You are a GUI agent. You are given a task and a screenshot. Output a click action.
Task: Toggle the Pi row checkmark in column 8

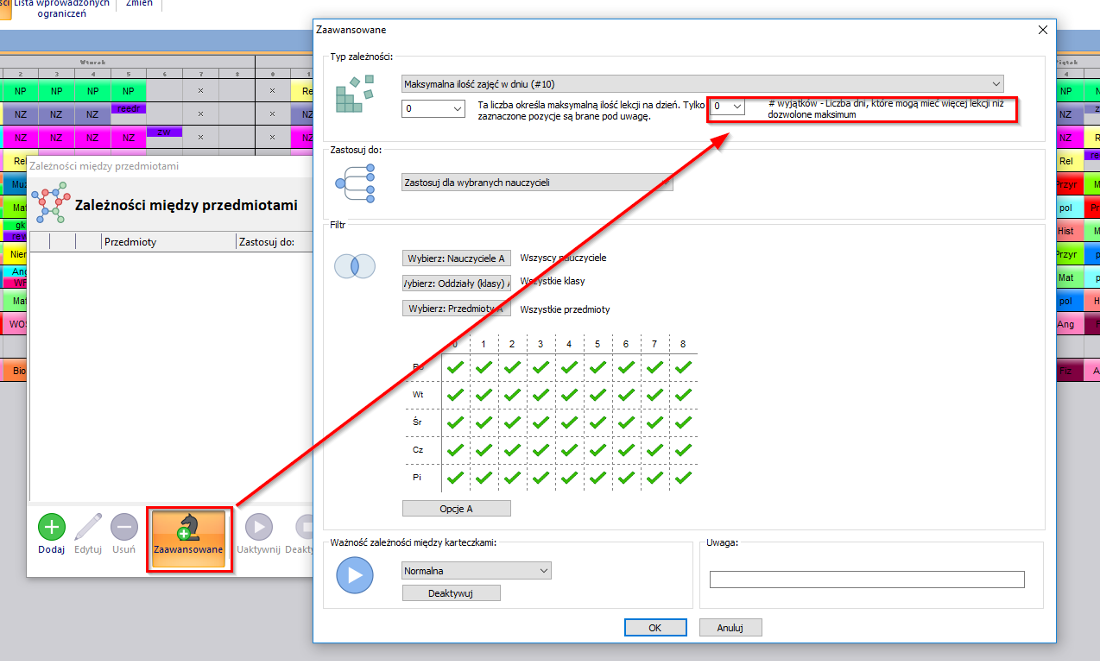[x=684, y=478]
